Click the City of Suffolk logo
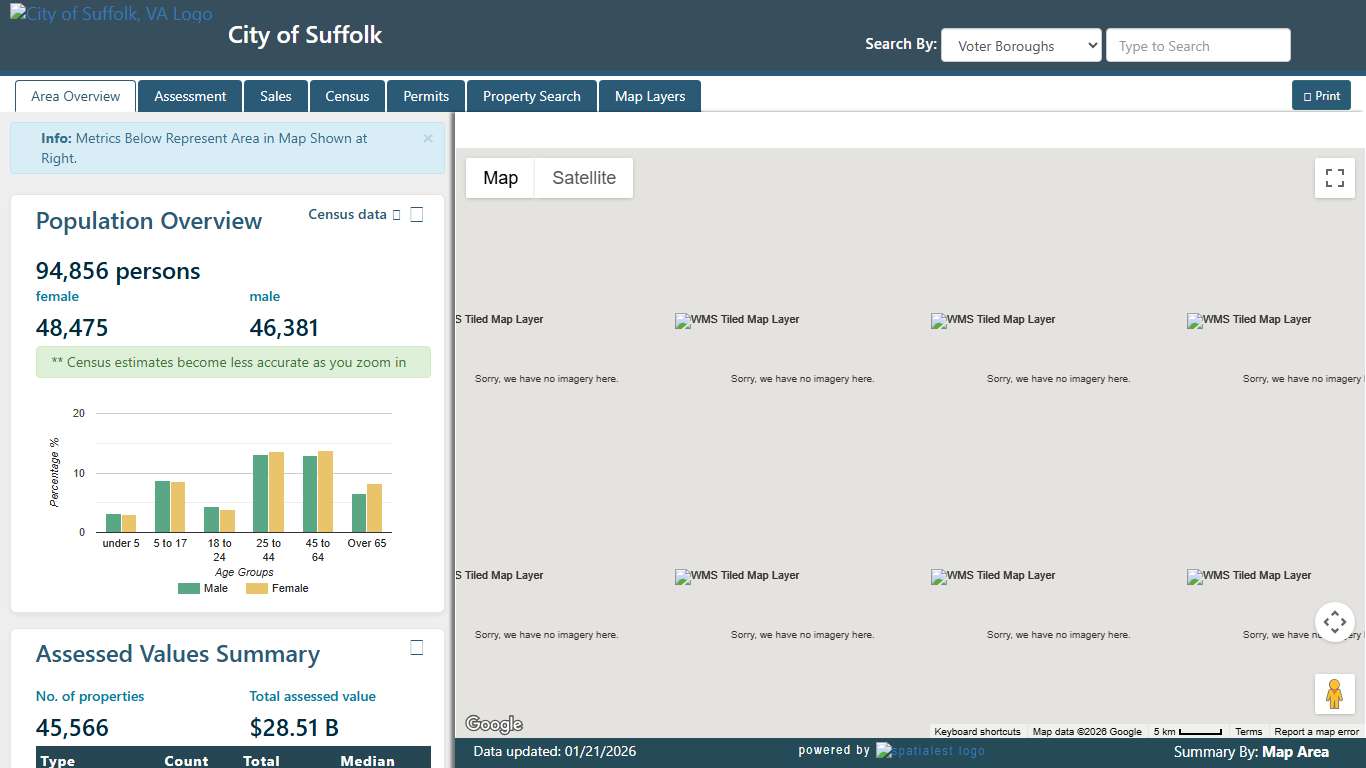 point(110,13)
